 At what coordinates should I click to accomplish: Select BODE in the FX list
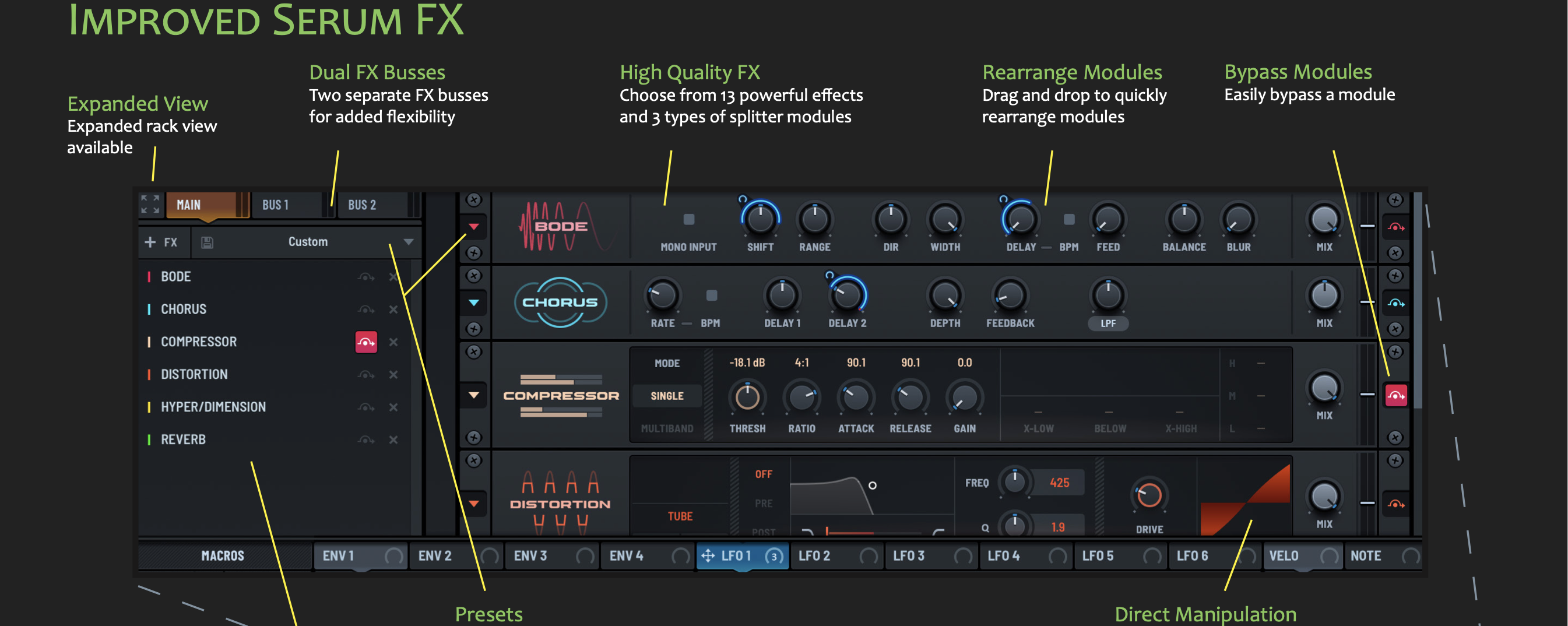(176, 276)
